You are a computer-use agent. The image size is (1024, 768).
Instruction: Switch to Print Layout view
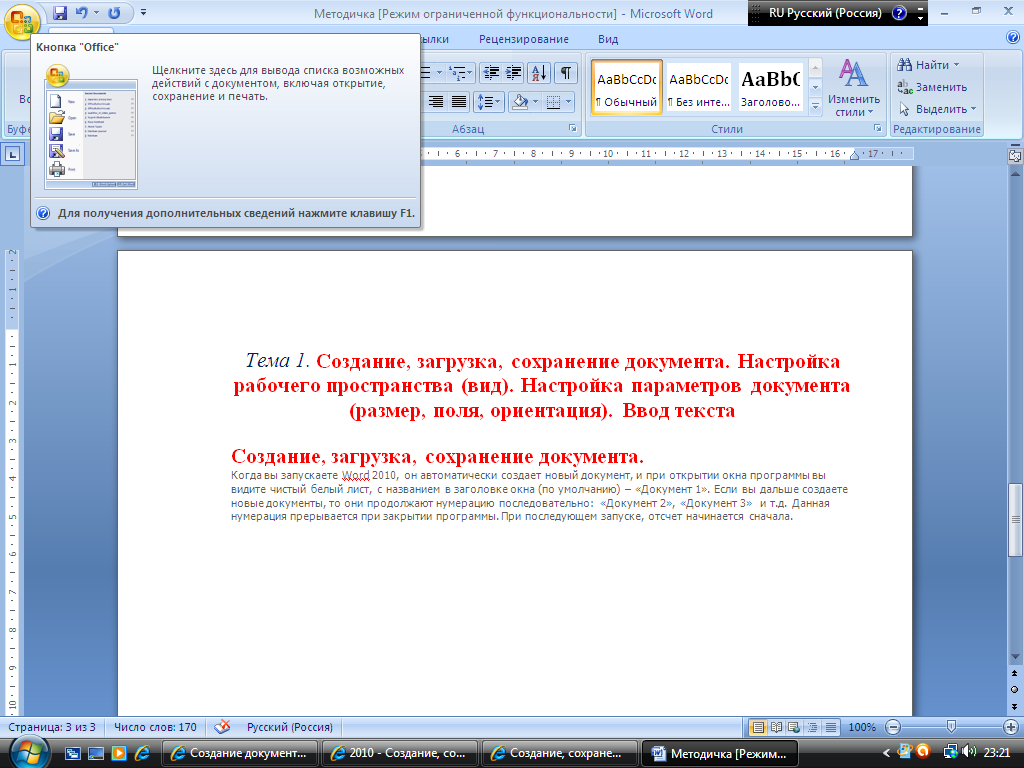click(x=758, y=727)
